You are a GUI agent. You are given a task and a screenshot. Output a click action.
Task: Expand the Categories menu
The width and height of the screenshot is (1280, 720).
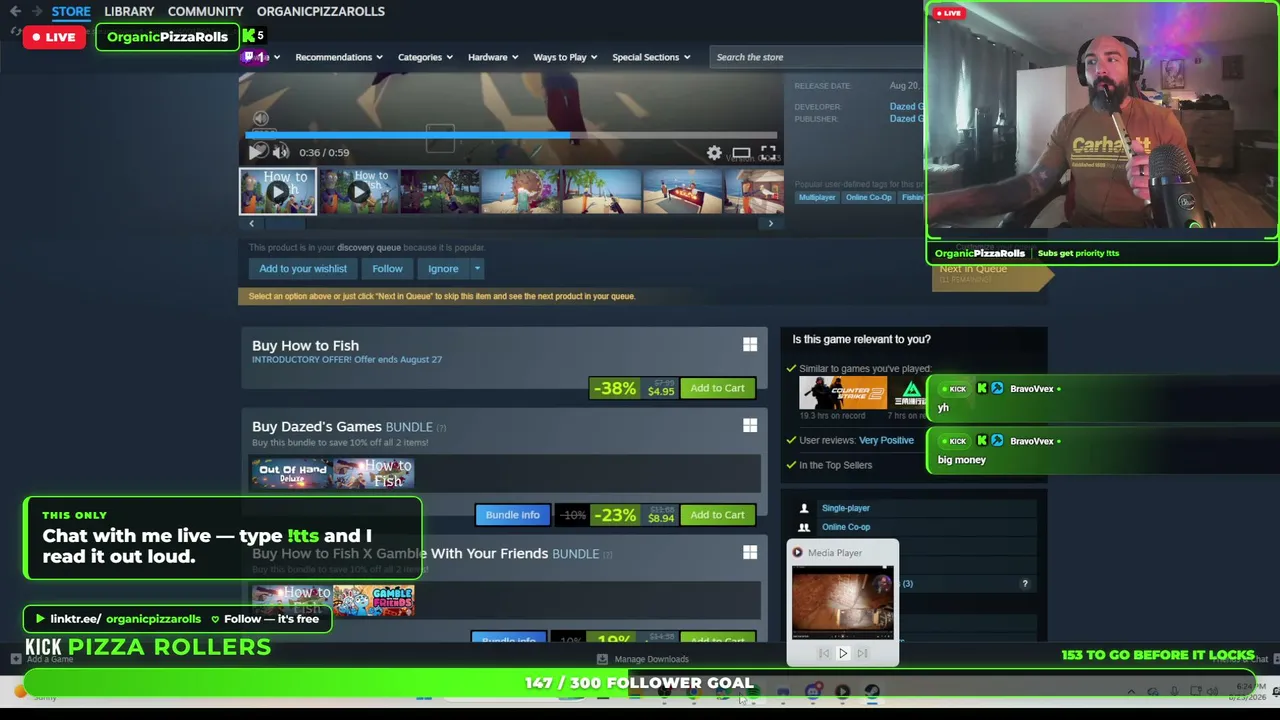(x=425, y=57)
